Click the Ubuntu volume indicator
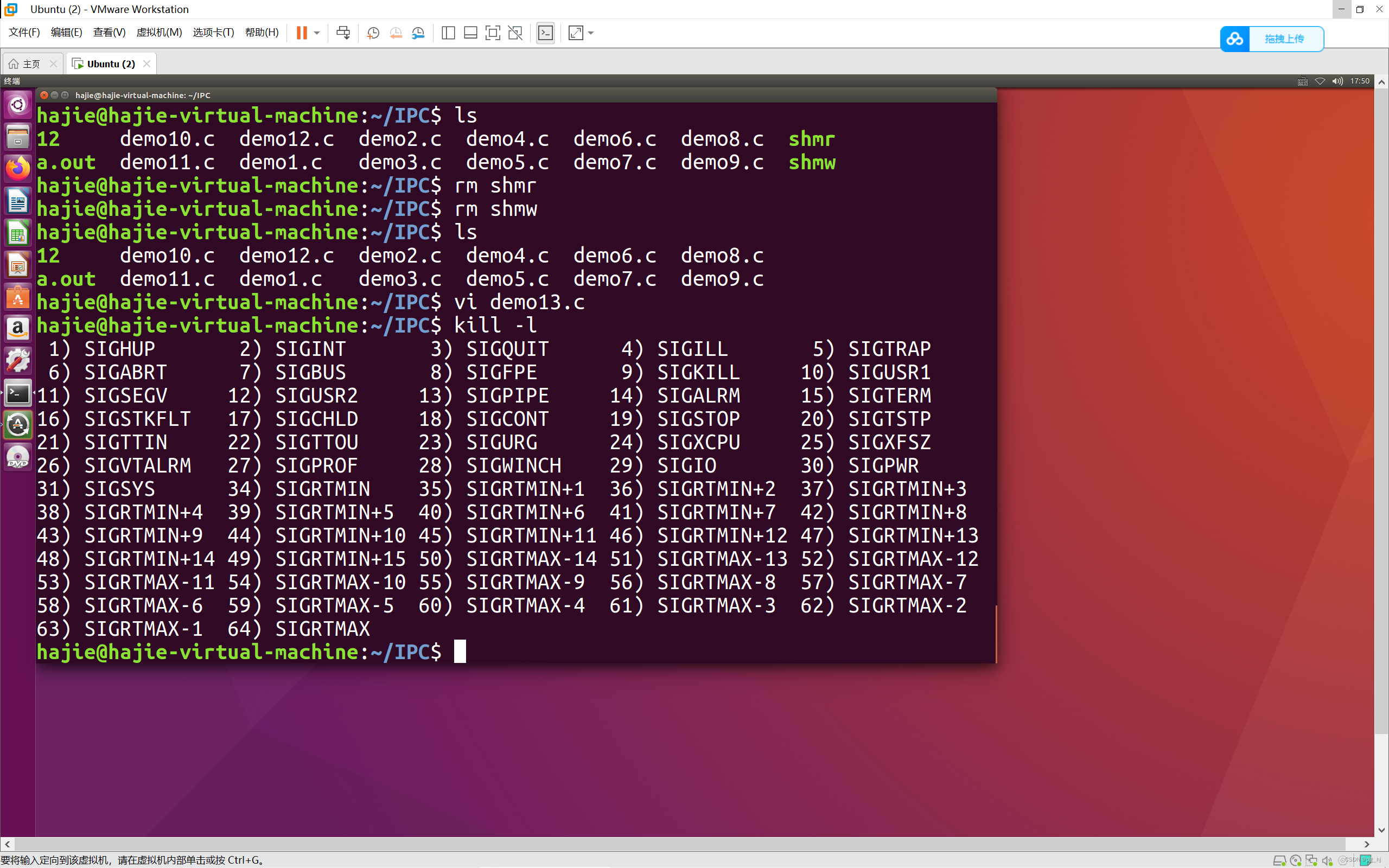Image resolution: width=1389 pixels, height=868 pixels. coord(1337,81)
